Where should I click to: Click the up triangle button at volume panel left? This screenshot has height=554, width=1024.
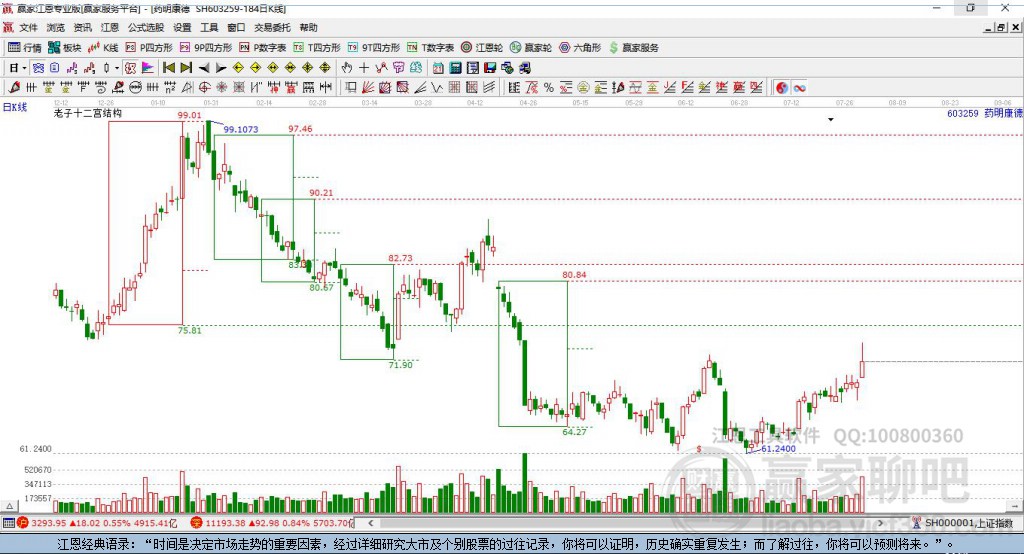[x=10, y=506]
